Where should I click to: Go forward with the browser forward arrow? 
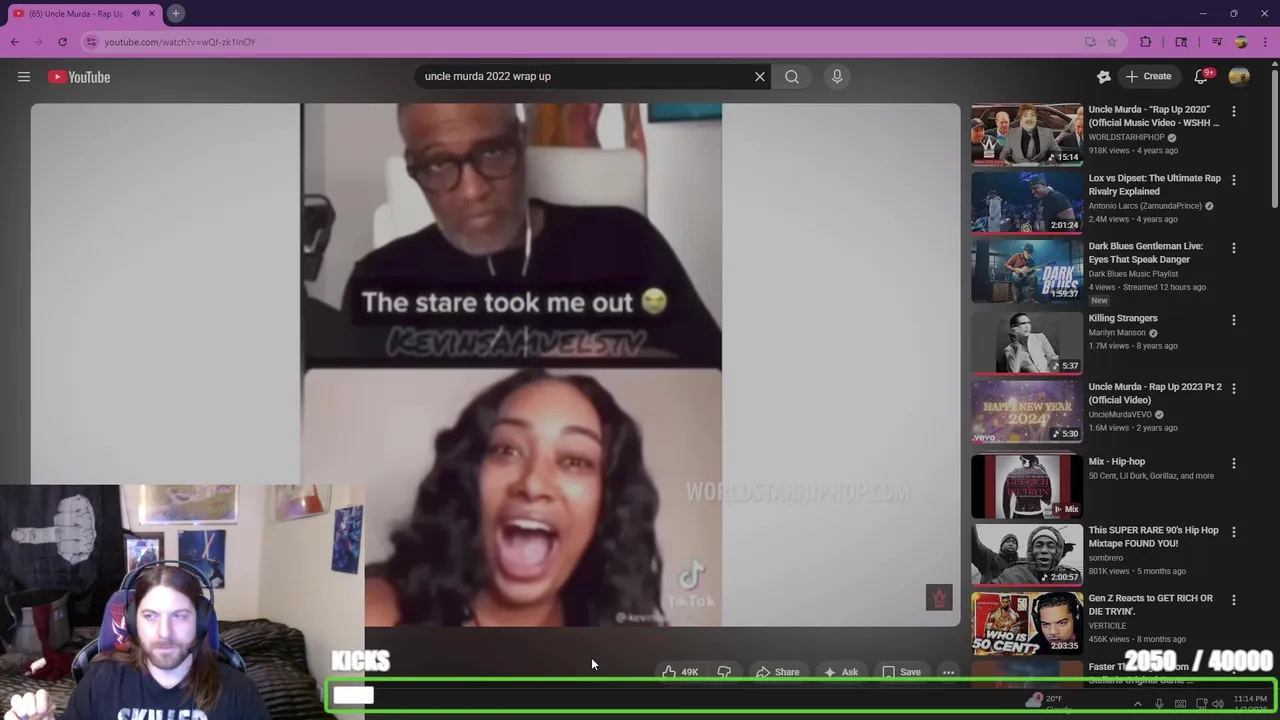(39, 42)
